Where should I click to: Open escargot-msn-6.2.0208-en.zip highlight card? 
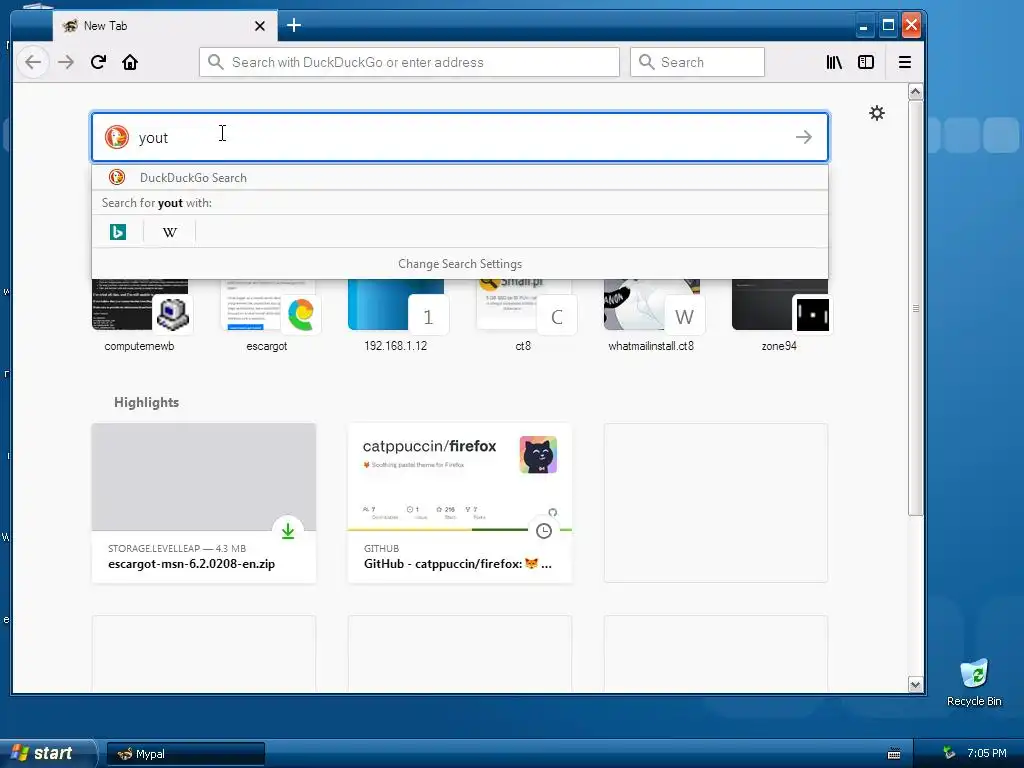(x=204, y=503)
